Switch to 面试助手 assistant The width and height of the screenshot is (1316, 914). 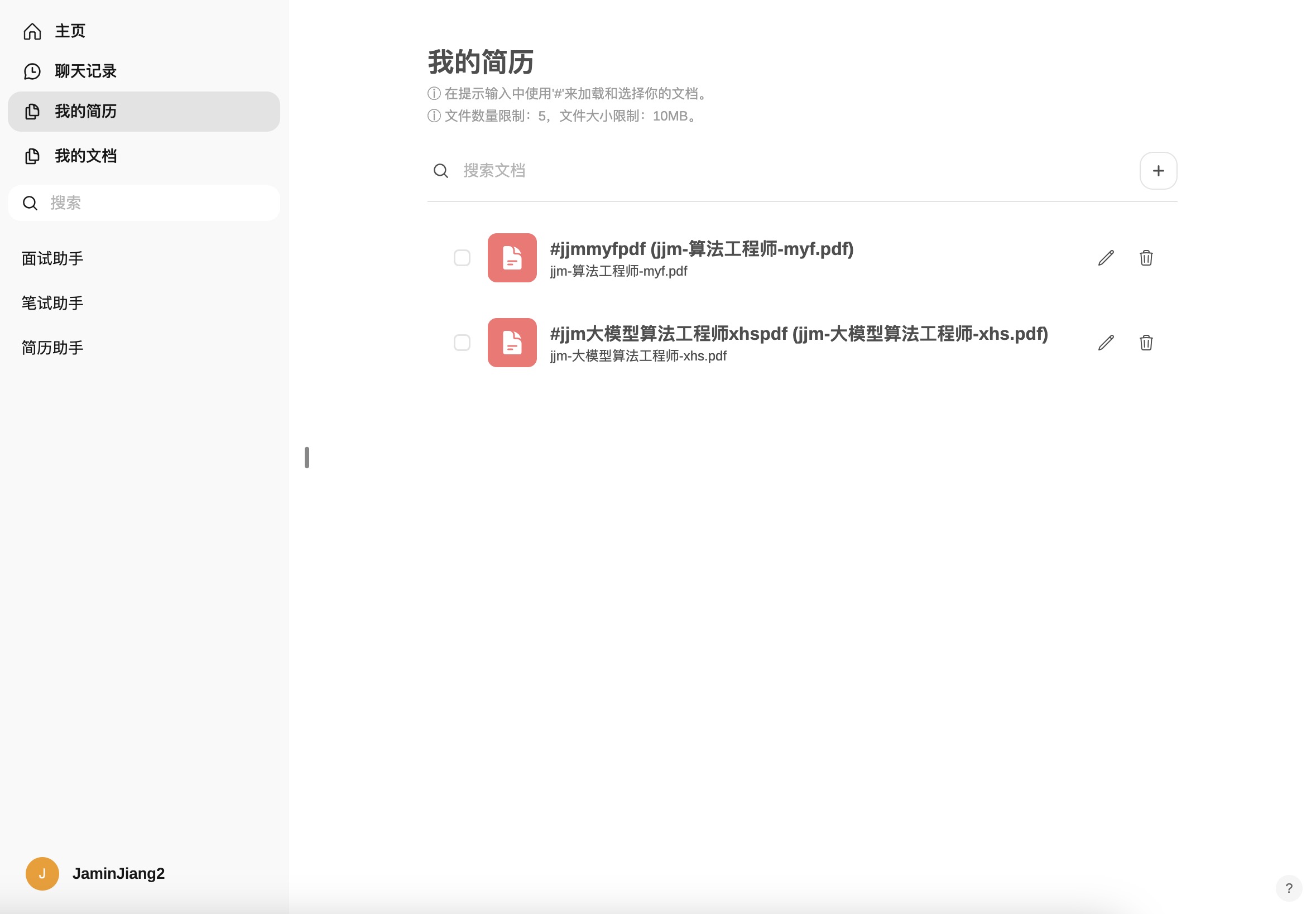click(x=51, y=258)
